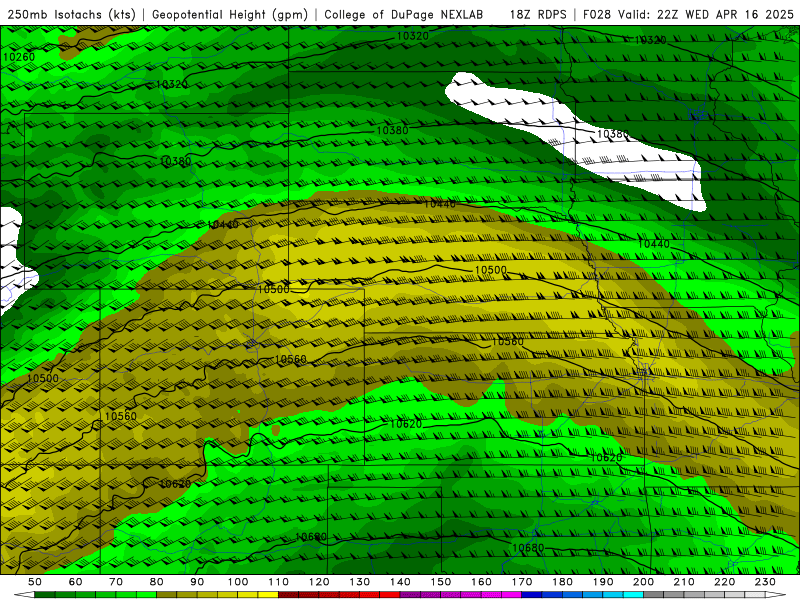Select the 110 value on the color scale
This screenshot has width=800, height=600.
(278, 582)
